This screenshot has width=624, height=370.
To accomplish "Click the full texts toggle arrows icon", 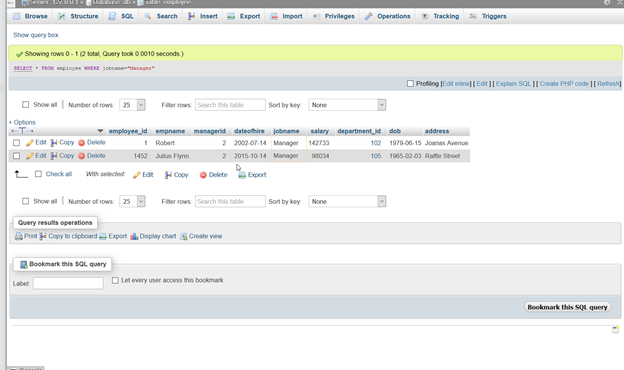I will point(22,131).
